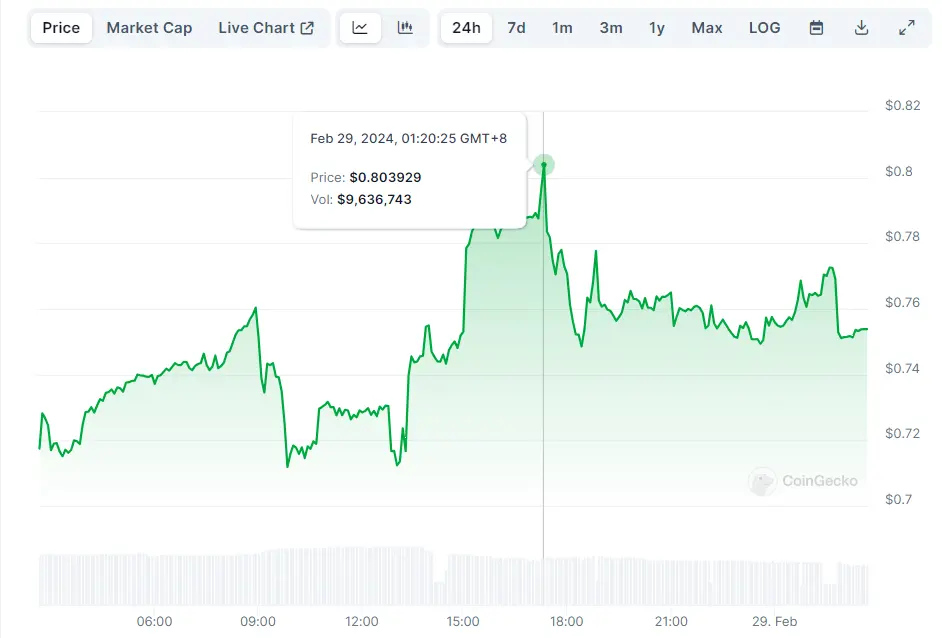Open Live Chart external link

pos(266,28)
